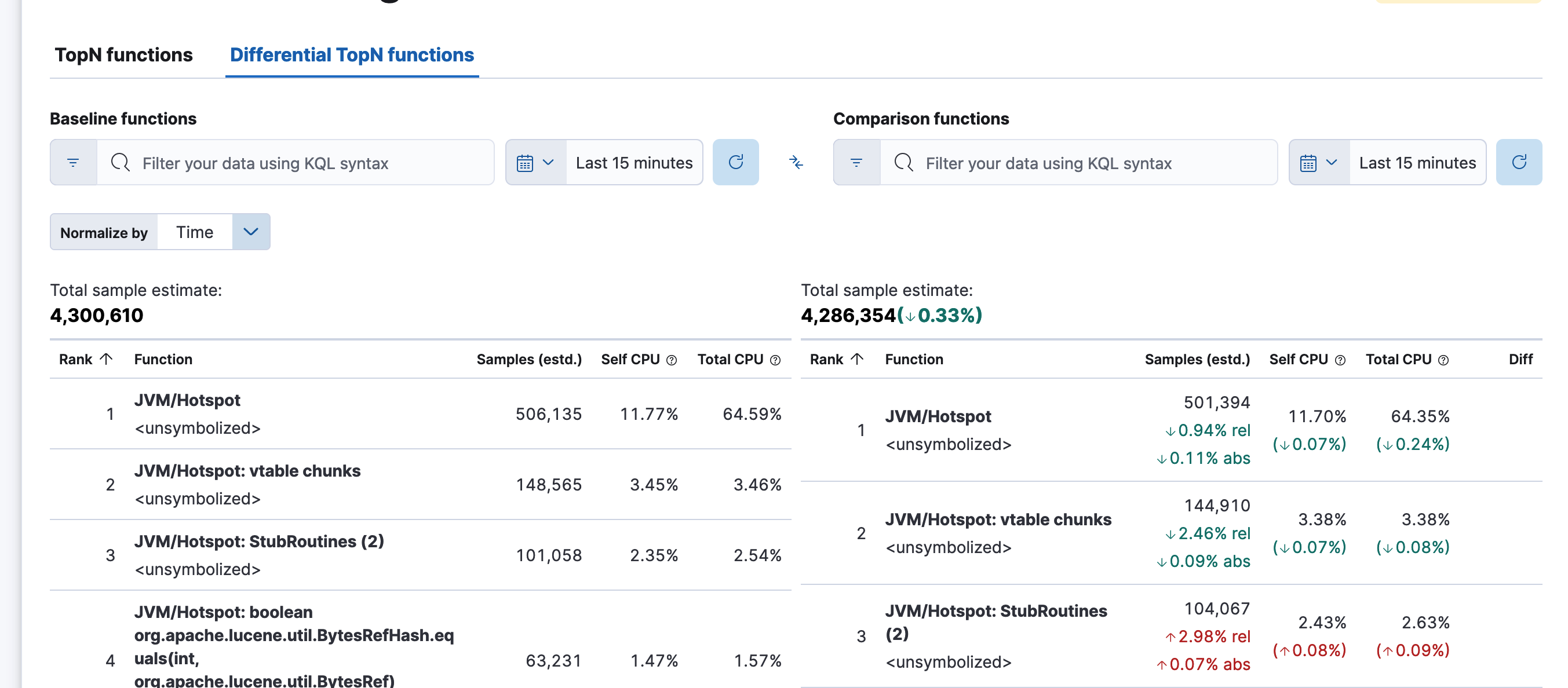1568x688 pixels.
Task: Open comparison calendar quick menu
Action: click(x=1319, y=162)
